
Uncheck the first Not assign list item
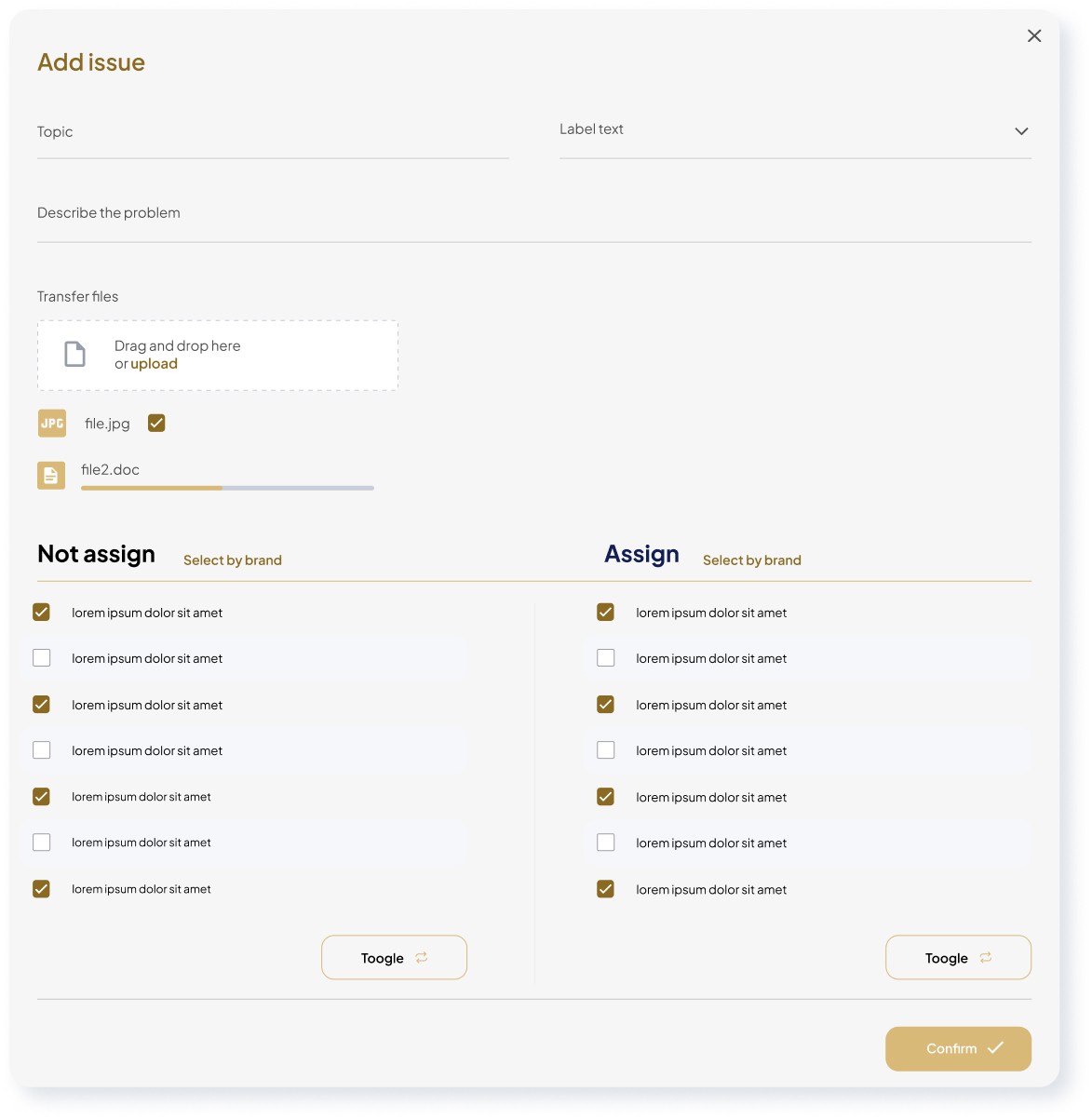[x=41, y=612]
